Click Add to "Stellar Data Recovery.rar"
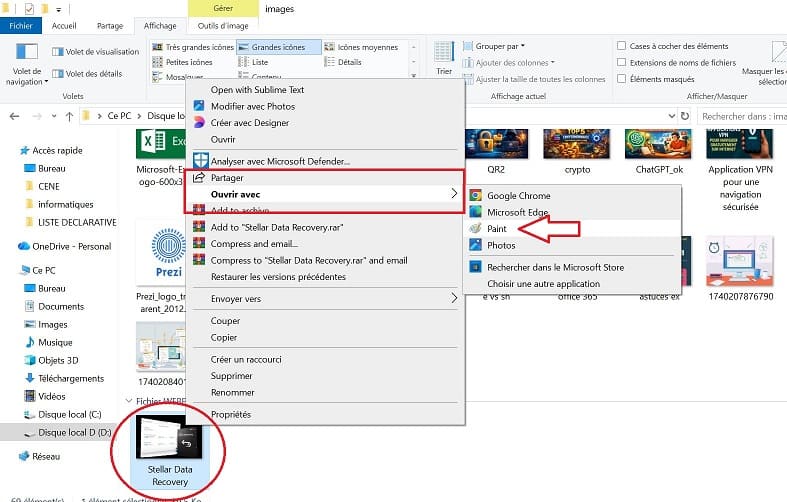787x502 pixels. (x=277, y=227)
